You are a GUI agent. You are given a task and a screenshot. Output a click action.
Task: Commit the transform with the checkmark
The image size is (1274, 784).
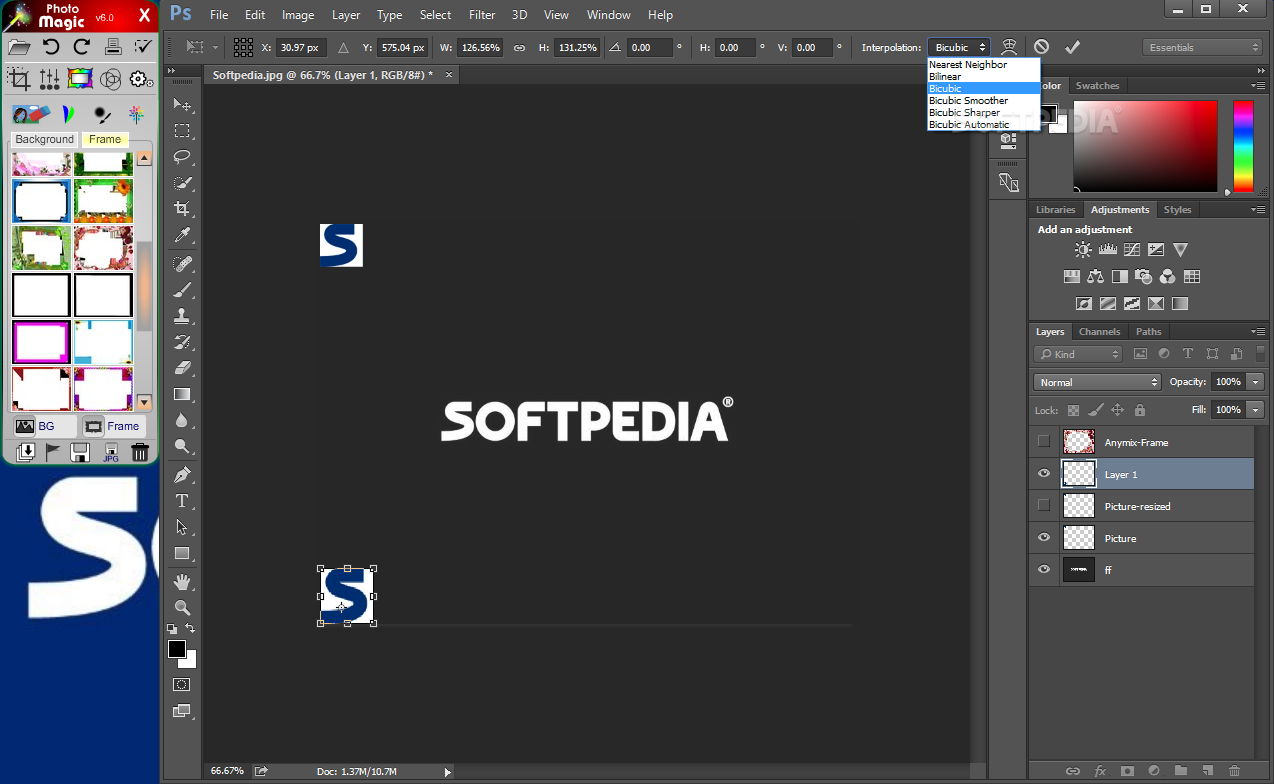click(1072, 47)
